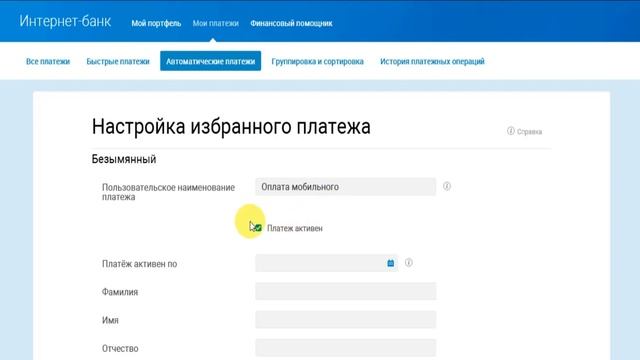
Task: Open the calendar picker icon
Action: tap(391, 263)
